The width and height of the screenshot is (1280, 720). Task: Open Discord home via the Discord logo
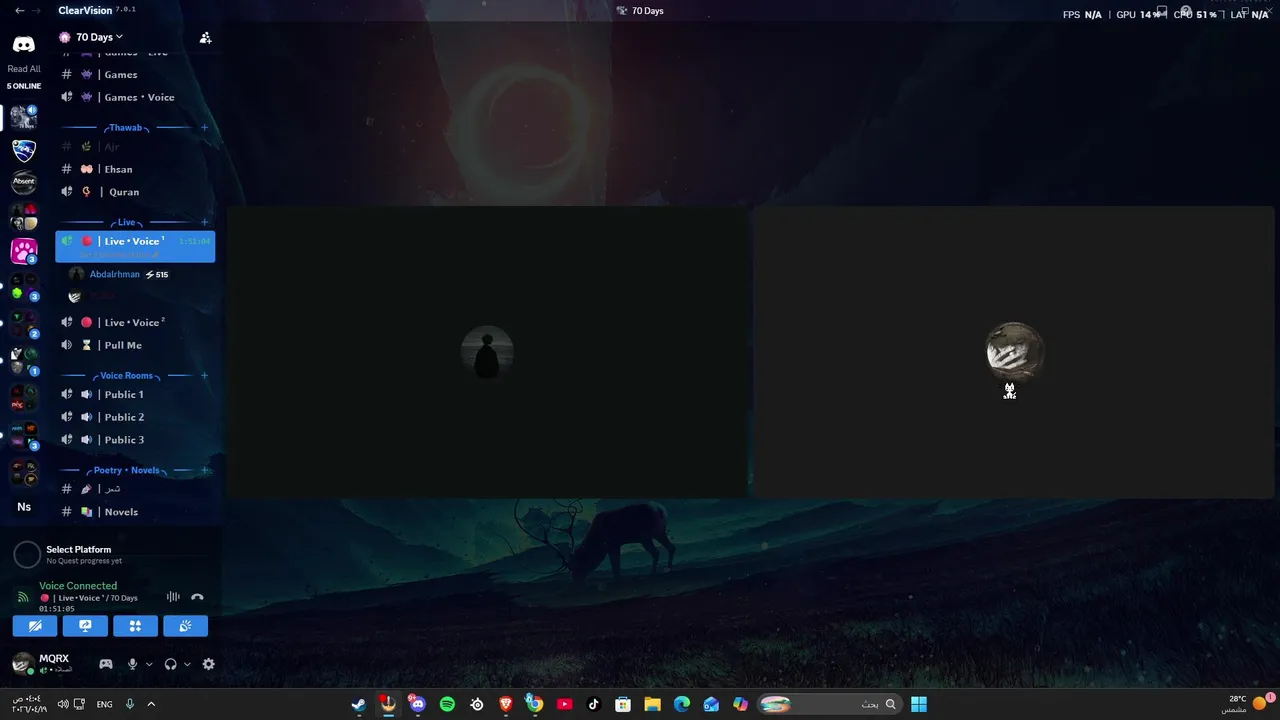(24, 44)
